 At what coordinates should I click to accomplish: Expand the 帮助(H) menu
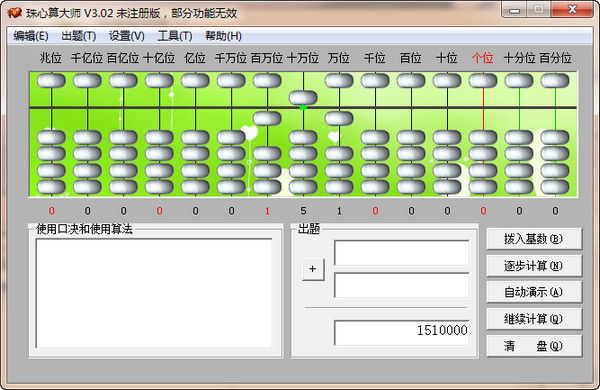tap(223, 36)
